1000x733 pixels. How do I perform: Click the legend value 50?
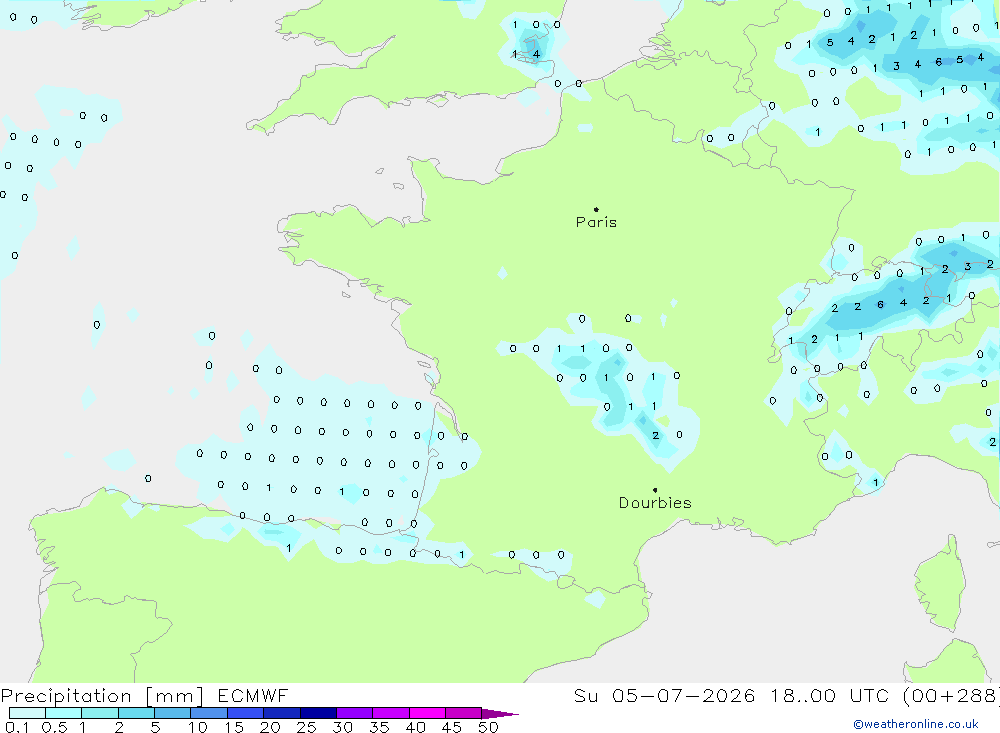point(489,727)
